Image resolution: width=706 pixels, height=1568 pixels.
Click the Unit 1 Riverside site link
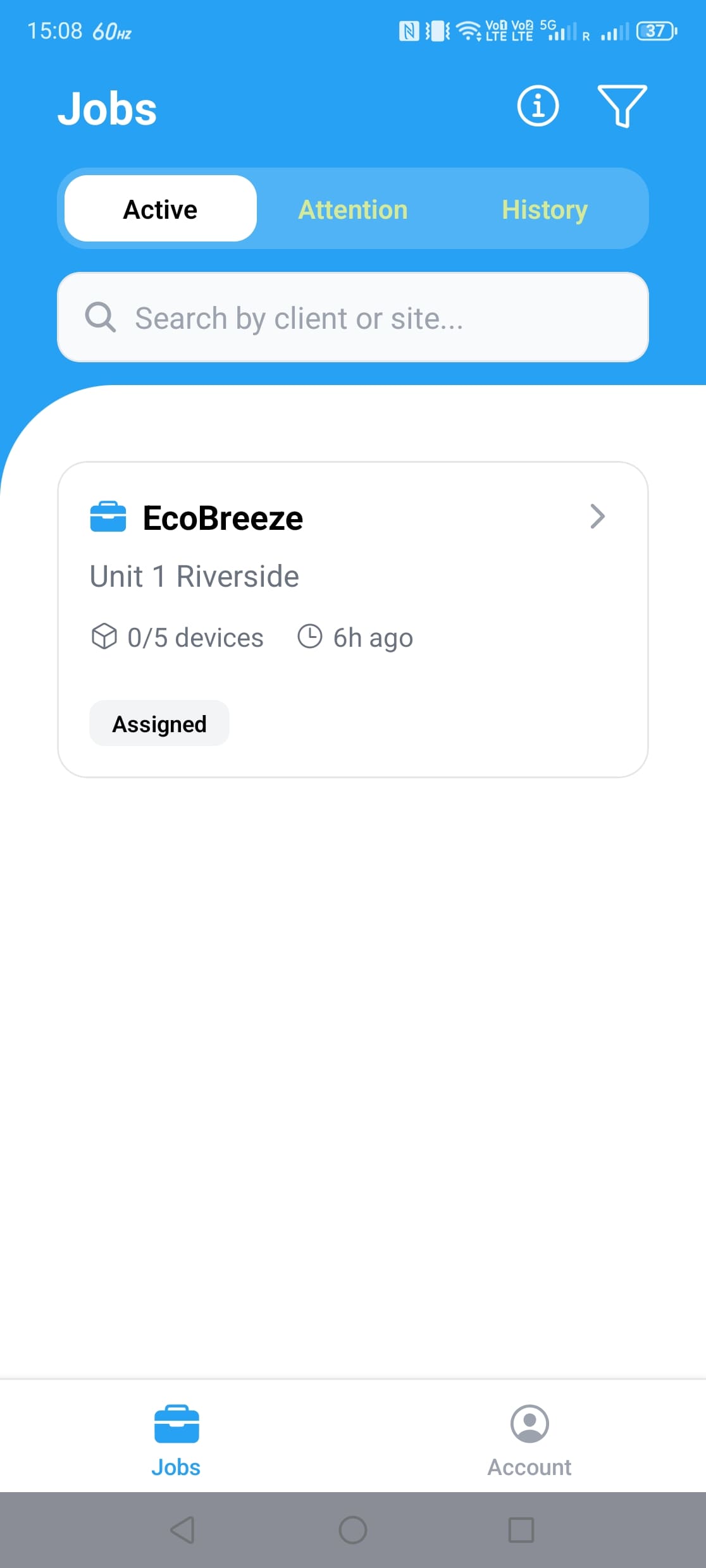click(194, 575)
